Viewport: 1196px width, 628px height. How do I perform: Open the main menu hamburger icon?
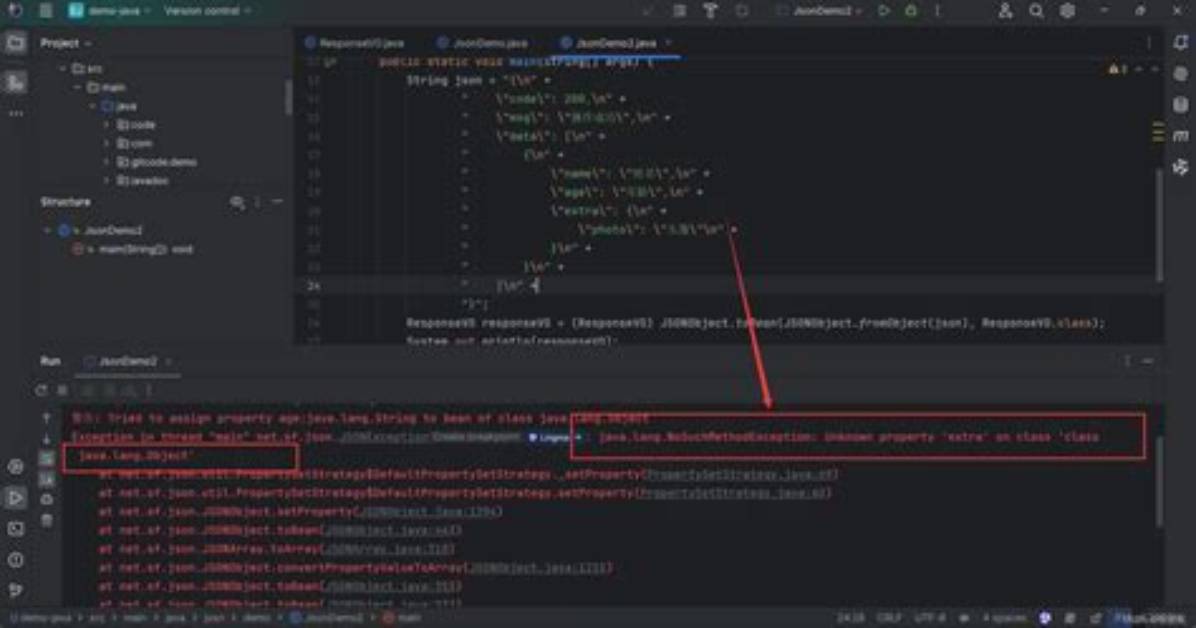click(x=46, y=11)
